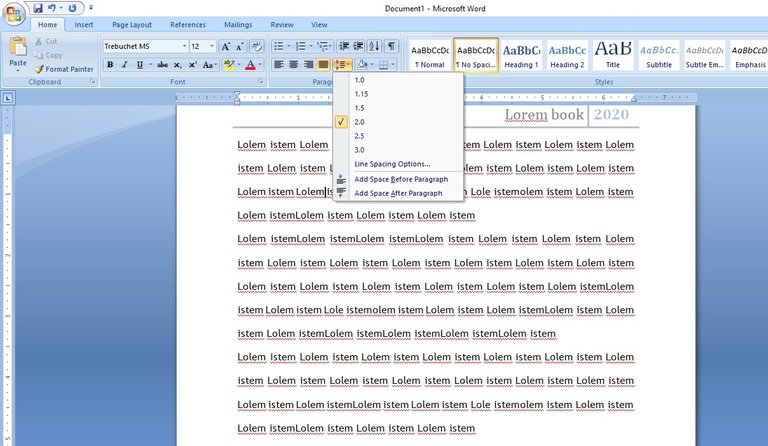Activate the Format Painter
This screenshot has width=768, height=446.
point(64,69)
